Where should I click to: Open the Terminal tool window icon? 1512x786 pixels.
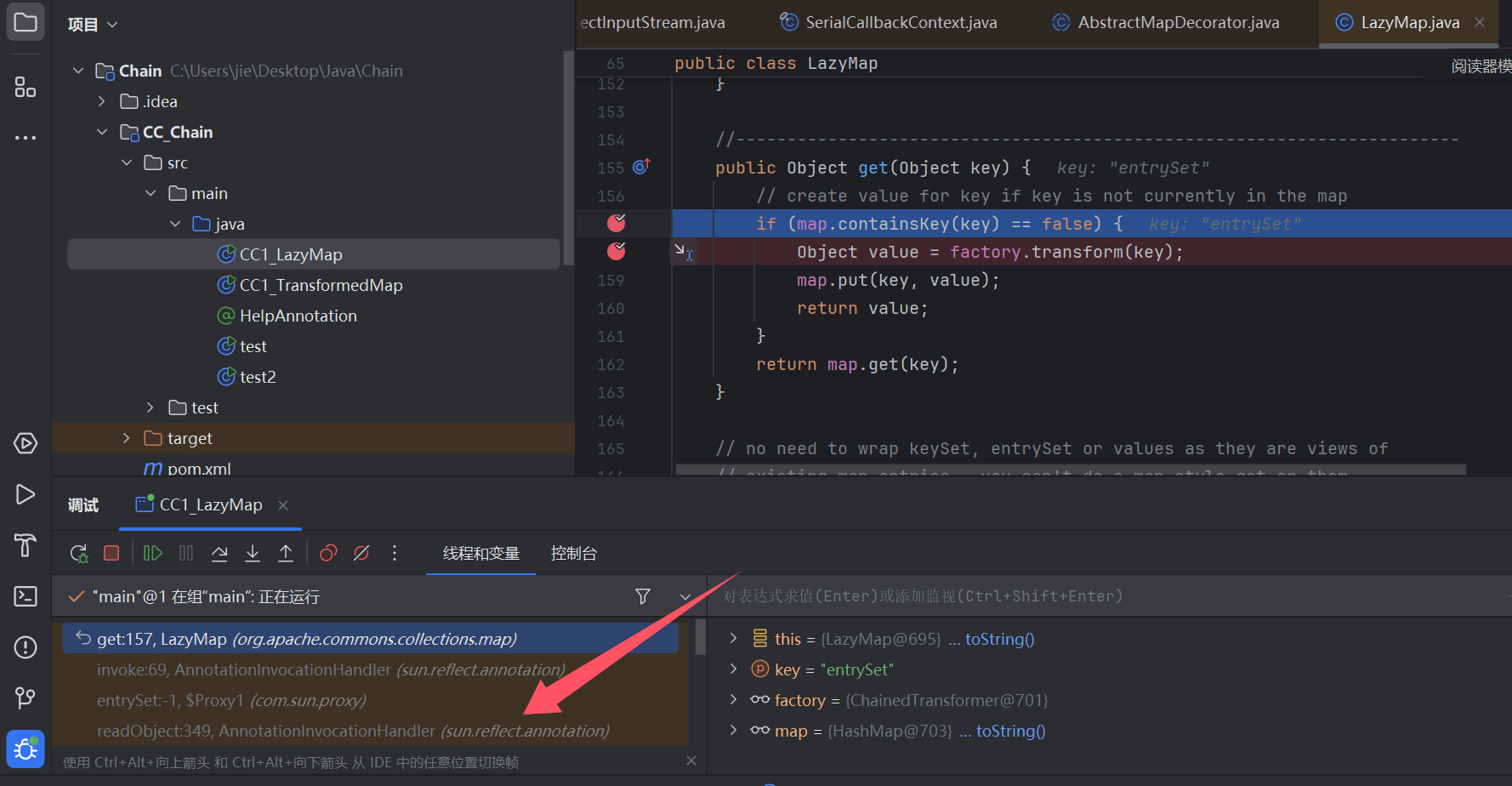click(26, 596)
